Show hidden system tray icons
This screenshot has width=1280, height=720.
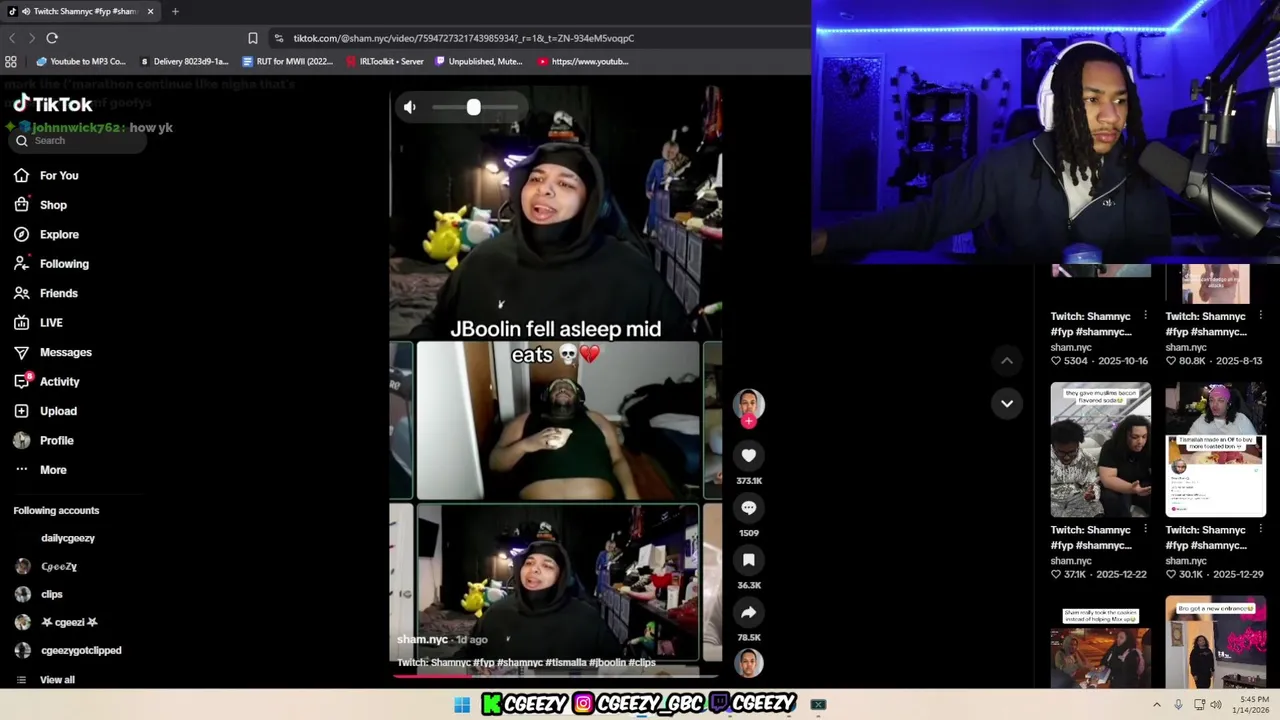pyautogui.click(x=1157, y=705)
